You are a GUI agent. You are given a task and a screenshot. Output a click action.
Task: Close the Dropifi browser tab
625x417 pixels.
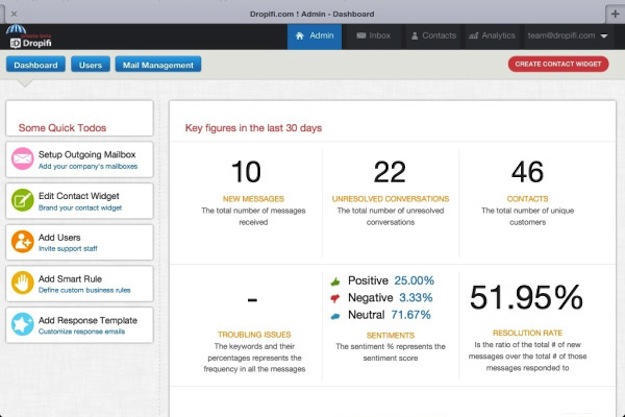[x=14, y=14]
